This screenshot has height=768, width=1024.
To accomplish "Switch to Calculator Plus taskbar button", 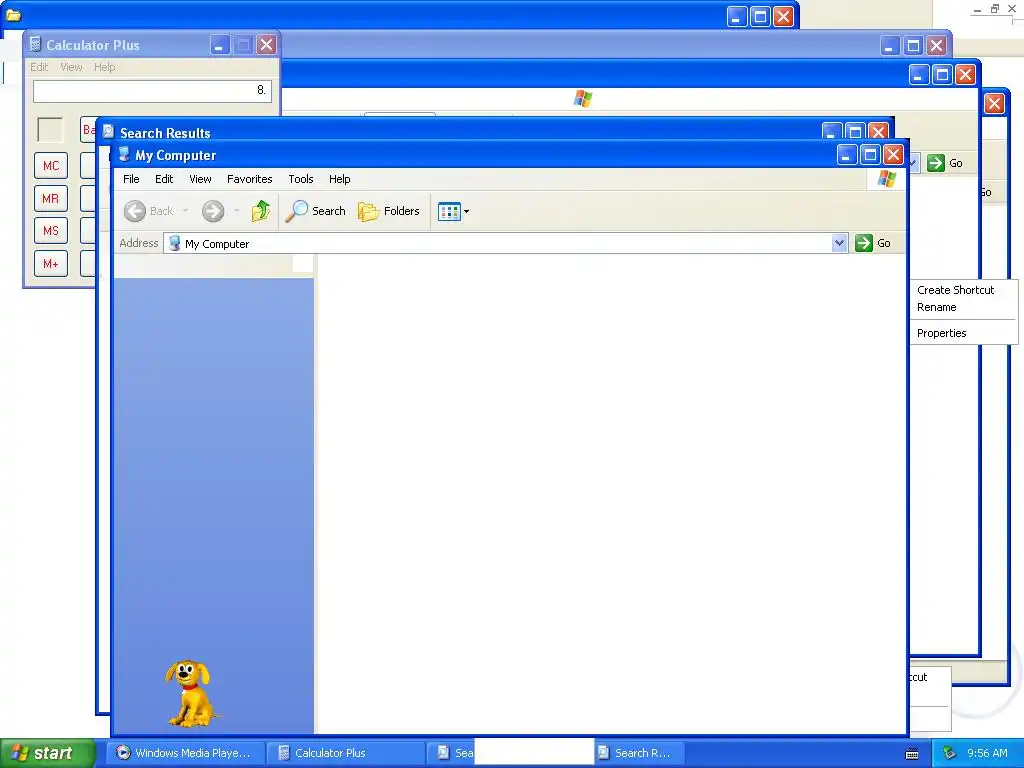I will pyautogui.click(x=345, y=753).
